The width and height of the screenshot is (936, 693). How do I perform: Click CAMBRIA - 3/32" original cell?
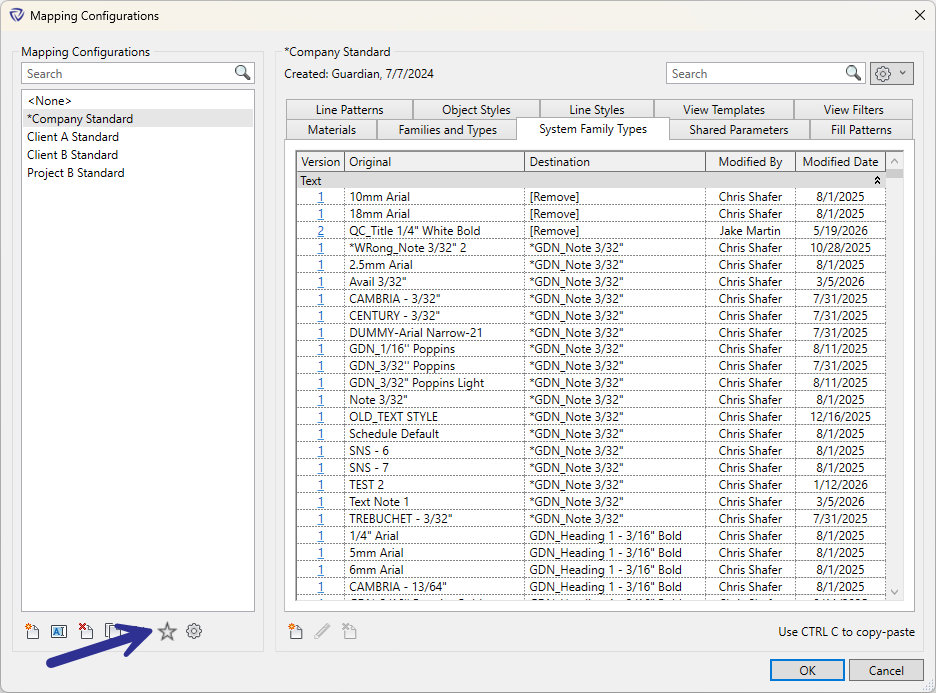coord(435,298)
